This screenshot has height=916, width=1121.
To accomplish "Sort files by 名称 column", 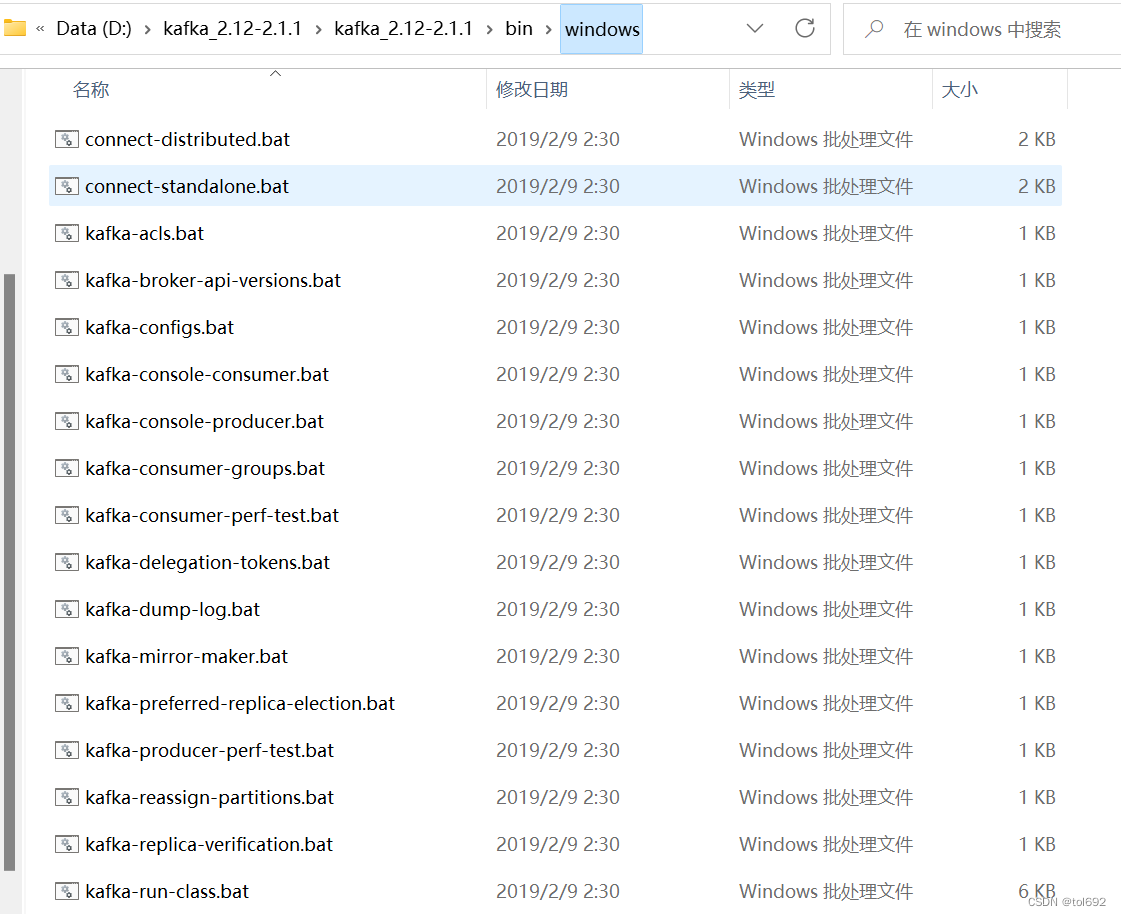I will [x=91, y=90].
